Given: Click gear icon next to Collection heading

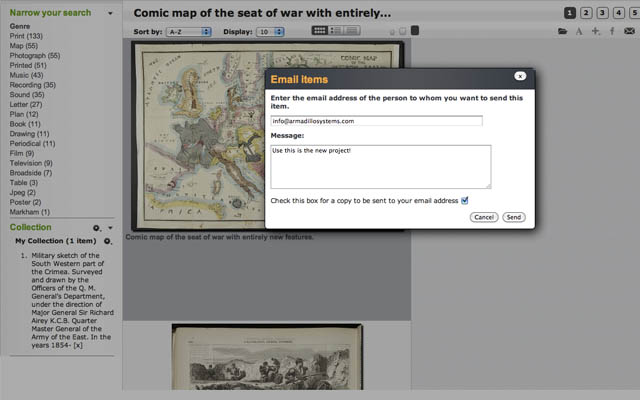Looking at the screenshot, I should tap(96, 228).
